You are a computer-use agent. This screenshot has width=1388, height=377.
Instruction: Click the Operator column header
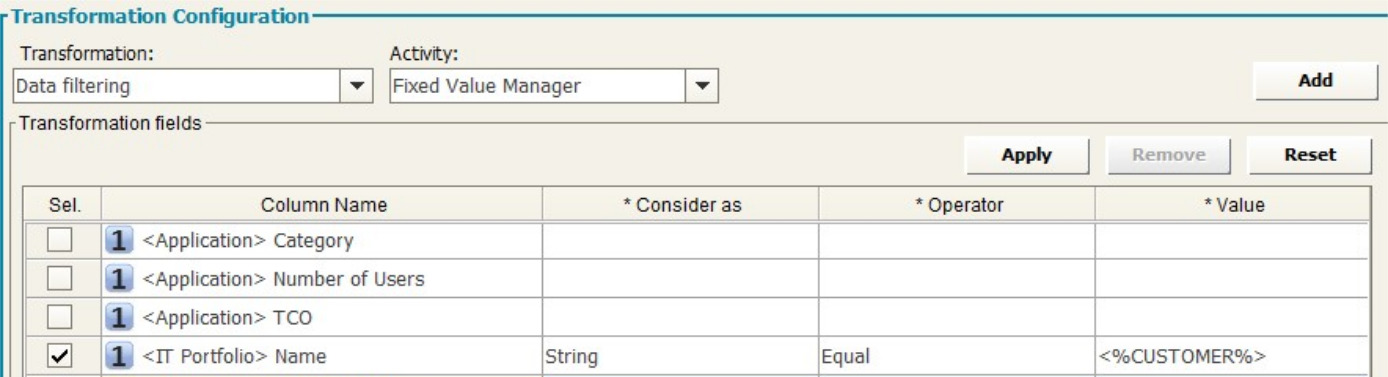957,205
